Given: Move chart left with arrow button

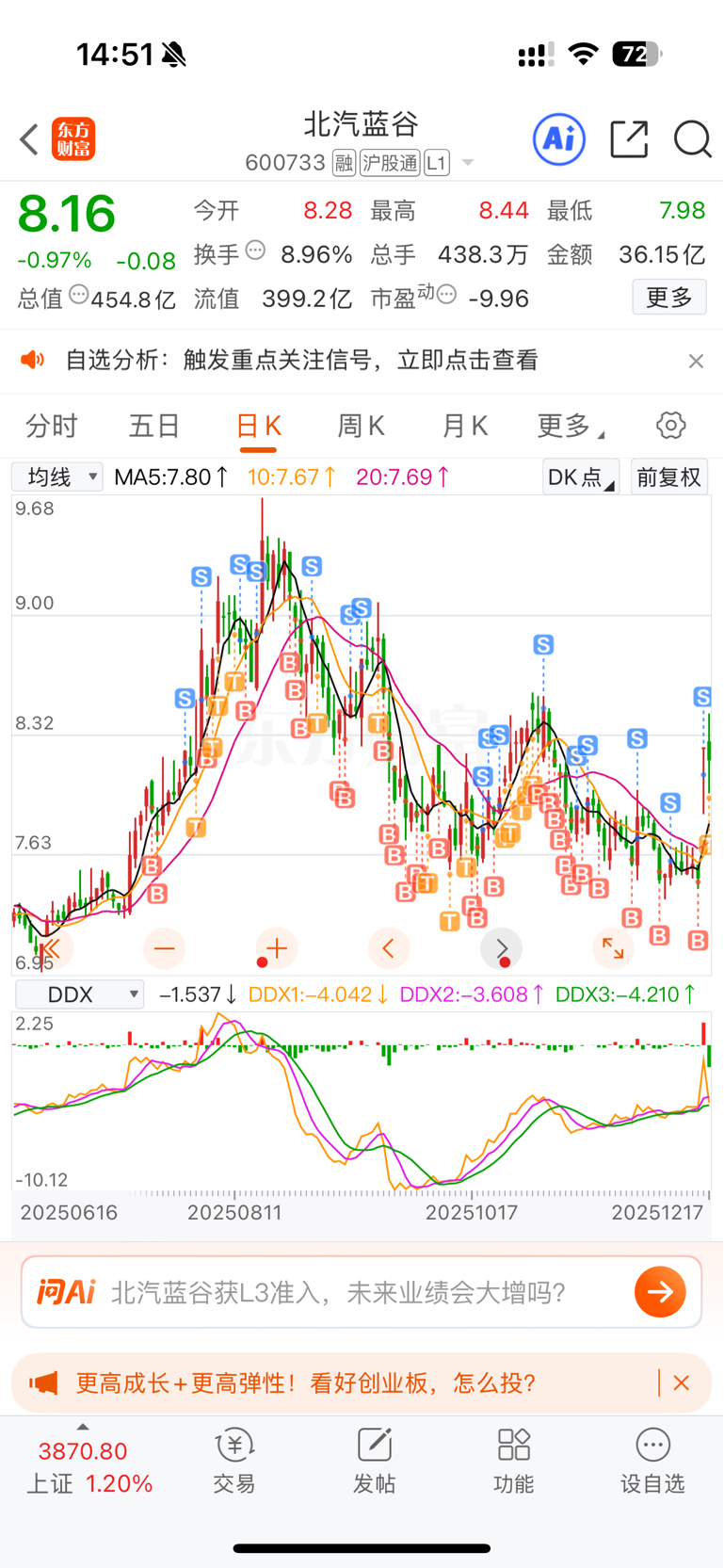Looking at the screenshot, I should pyautogui.click(x=389, y=948).
